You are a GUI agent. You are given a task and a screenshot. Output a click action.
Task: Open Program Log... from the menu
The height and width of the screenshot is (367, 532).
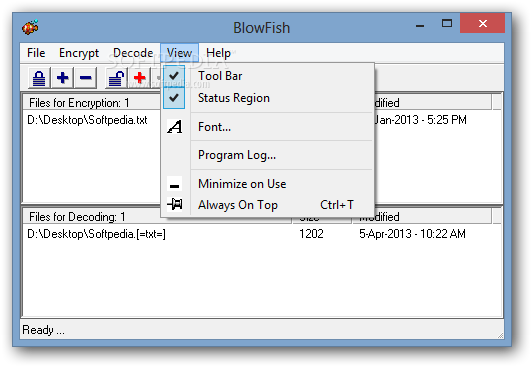268,155
